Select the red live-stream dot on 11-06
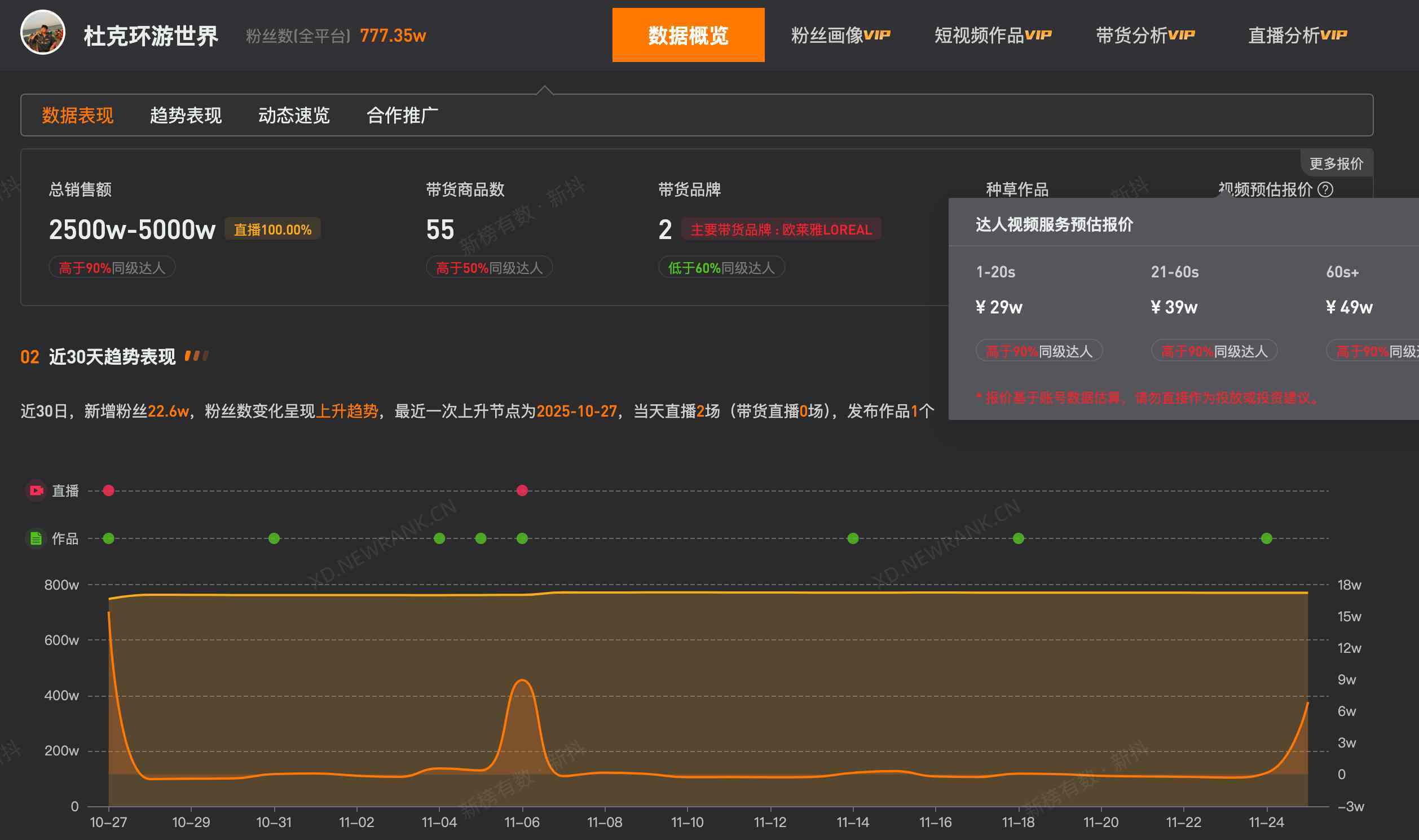 tap(522, 490)
